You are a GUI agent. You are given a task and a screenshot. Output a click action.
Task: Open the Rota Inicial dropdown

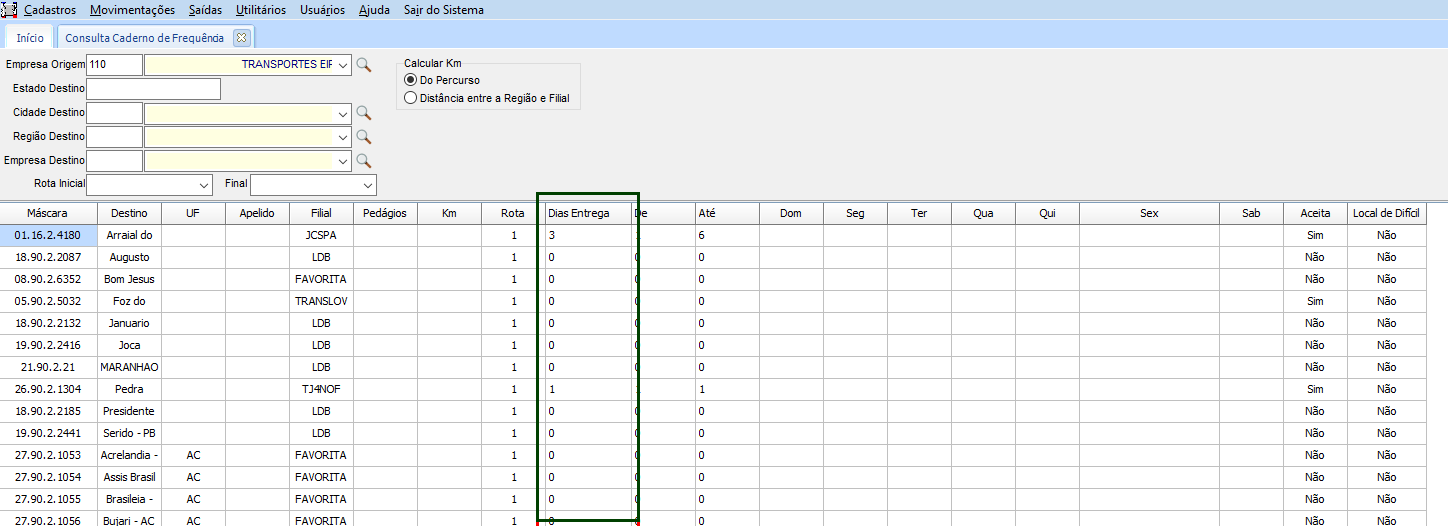point(204,185)
